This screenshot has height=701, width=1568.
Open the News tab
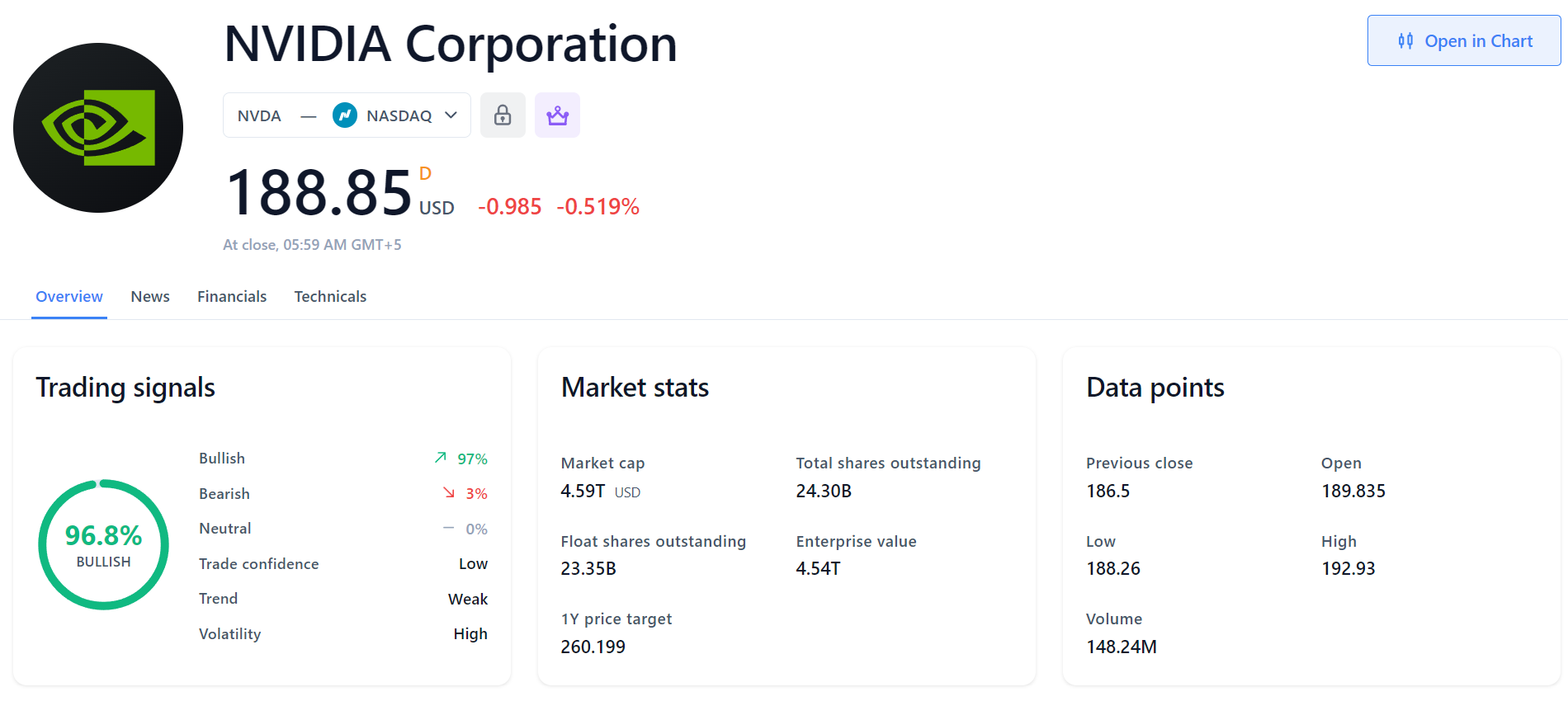(150, 297)
